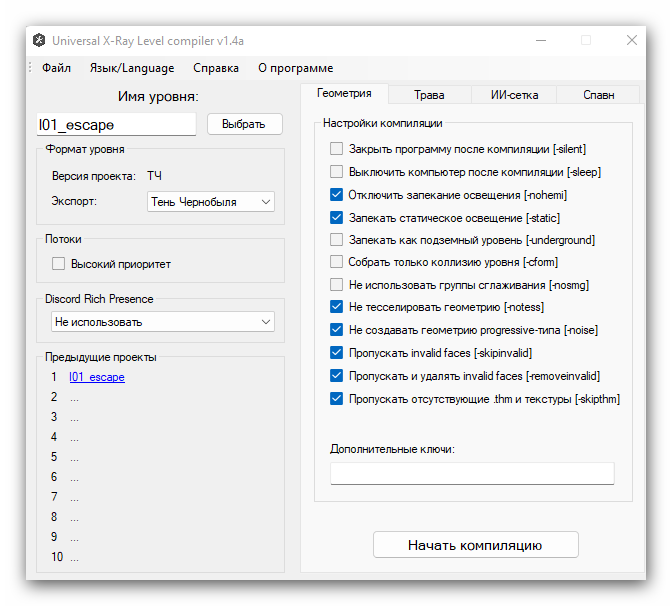The height and width of the screenshot is (606, 672).
Task: Click the Дополнительные ключи input field
Action: tap(472, 474)
